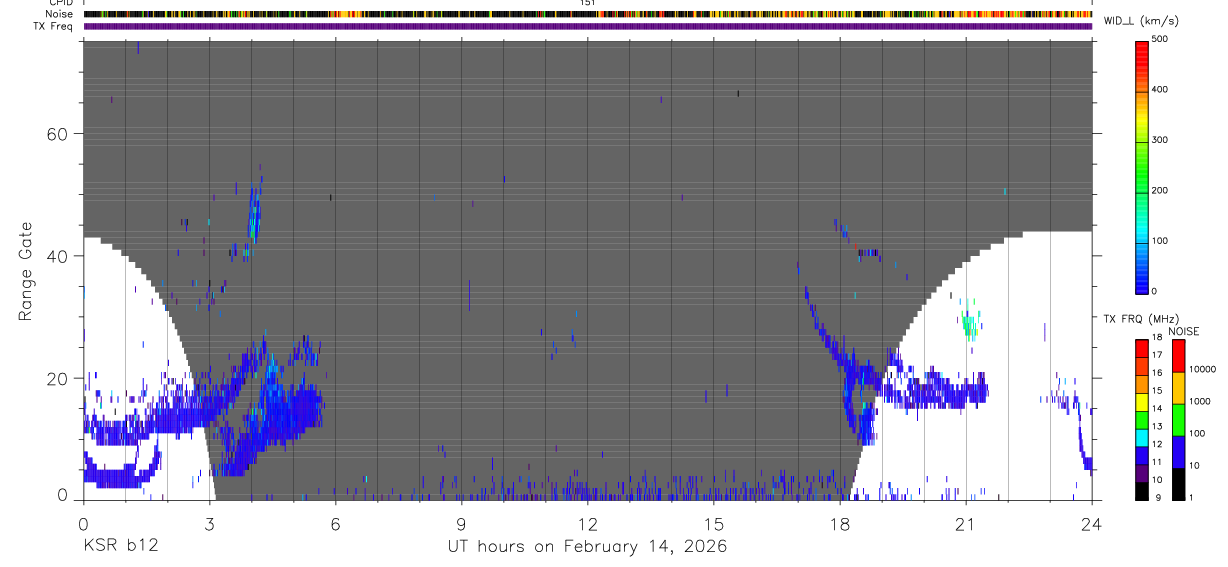Click the 18 label on TX FRQ legend
The height and width of the screenshot is (567, 1228).
1158,338
